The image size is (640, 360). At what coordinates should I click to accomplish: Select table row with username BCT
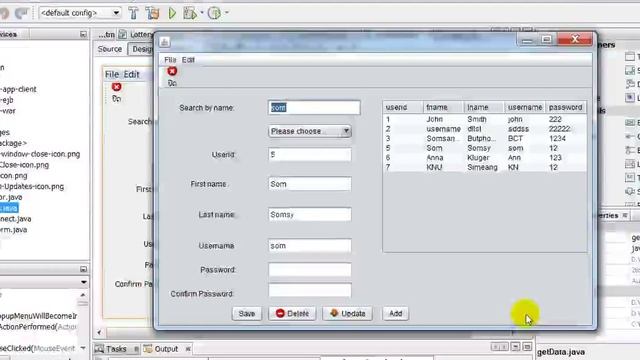coord(485,138)
